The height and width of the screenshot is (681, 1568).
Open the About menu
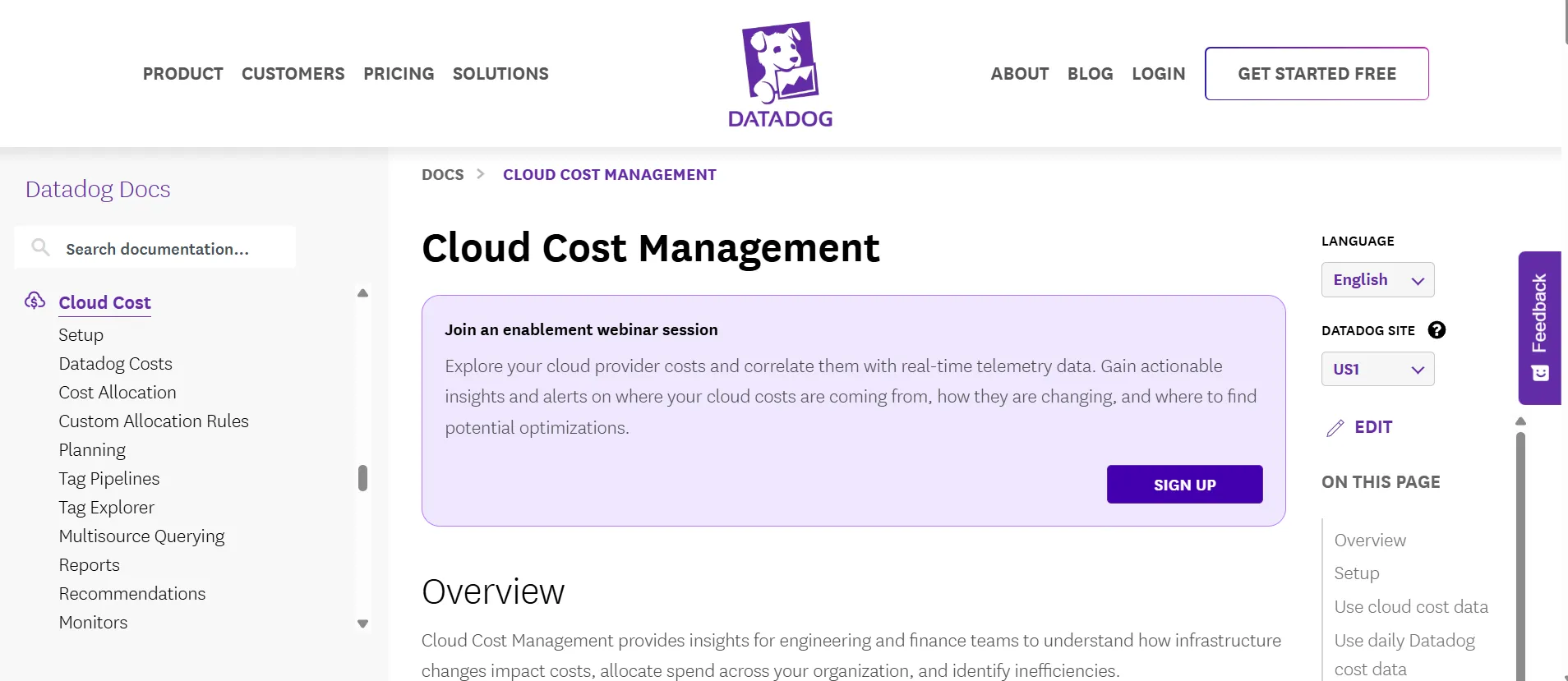(1020, 74)
